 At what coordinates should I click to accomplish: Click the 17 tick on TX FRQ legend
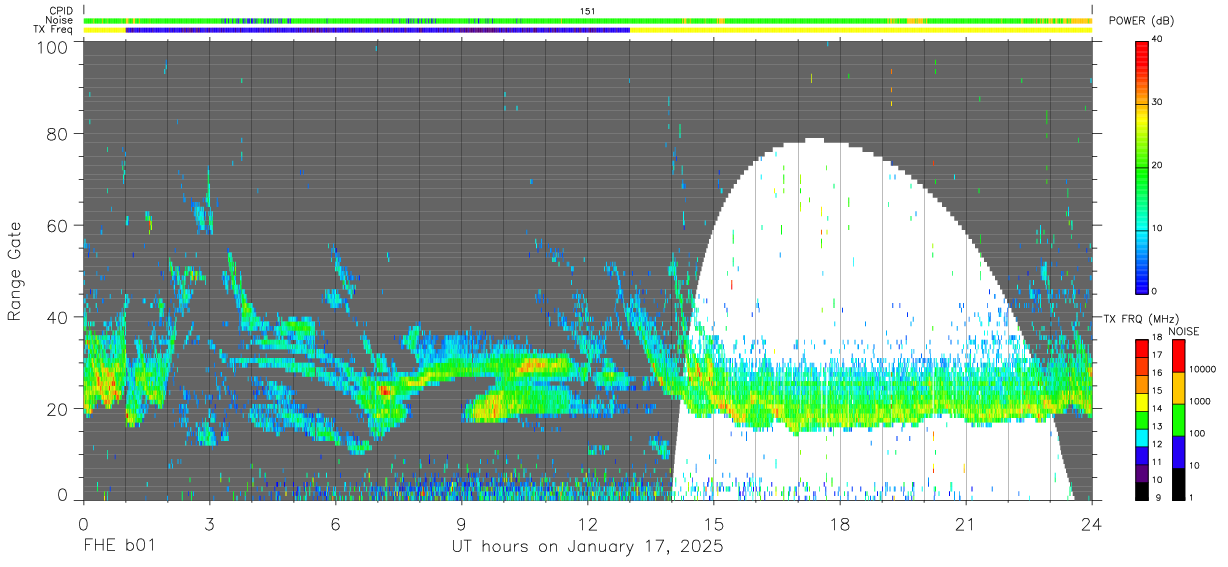(x=1157, y=355)
